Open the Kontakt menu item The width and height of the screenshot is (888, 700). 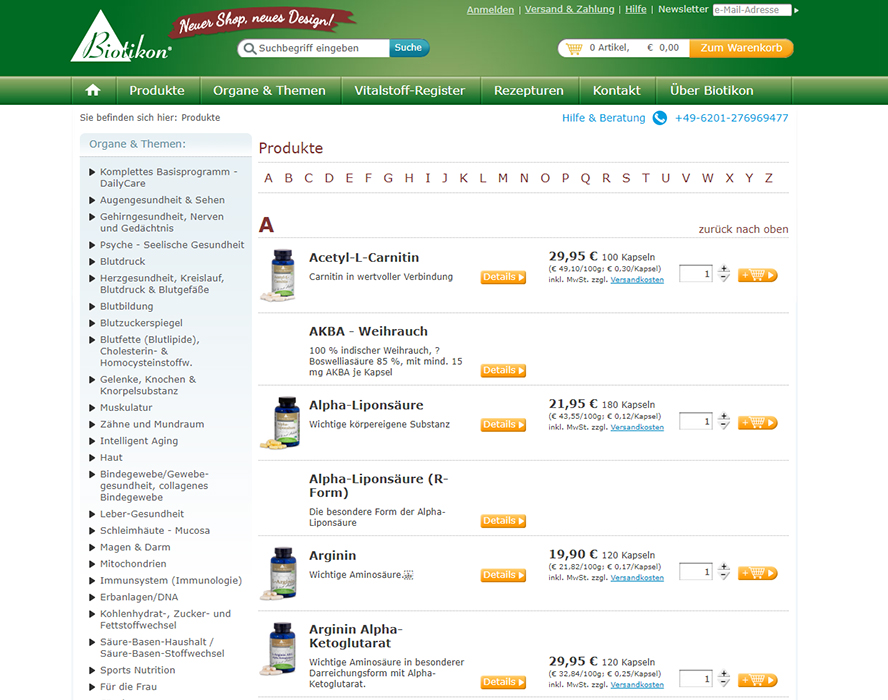tap(617, 91)
